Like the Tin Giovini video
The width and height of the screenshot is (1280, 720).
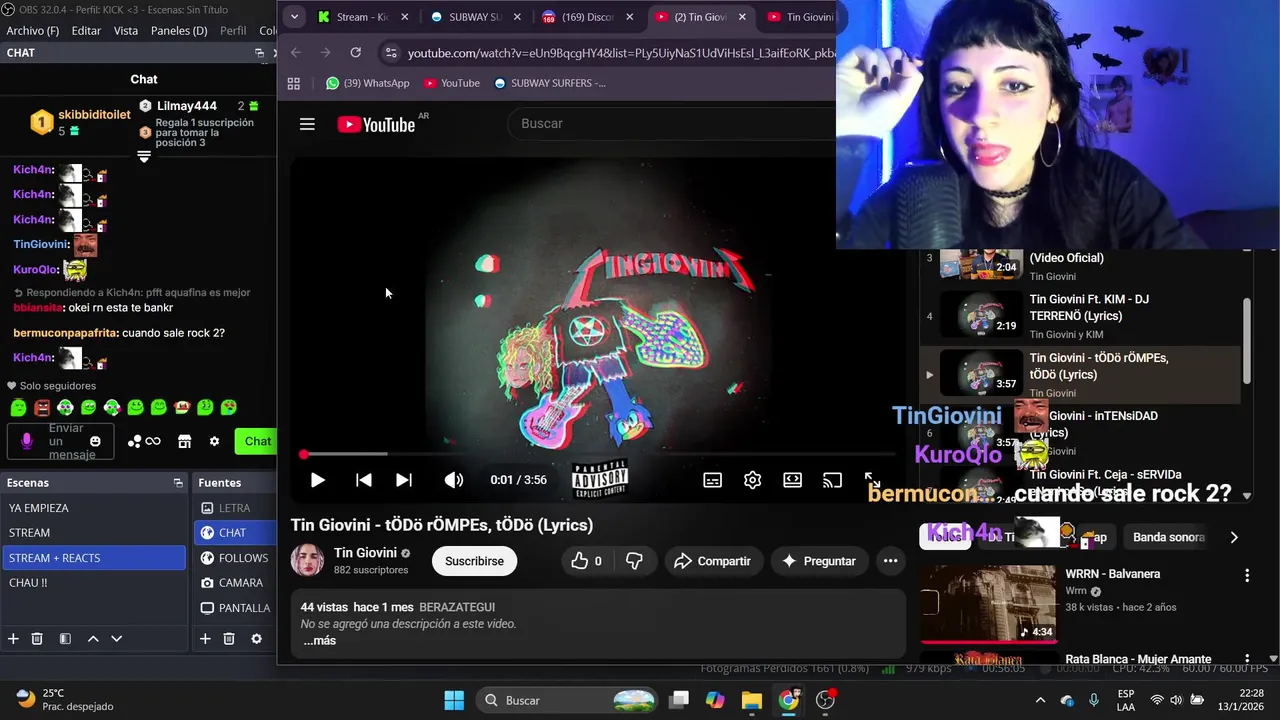tap(588, 561)
